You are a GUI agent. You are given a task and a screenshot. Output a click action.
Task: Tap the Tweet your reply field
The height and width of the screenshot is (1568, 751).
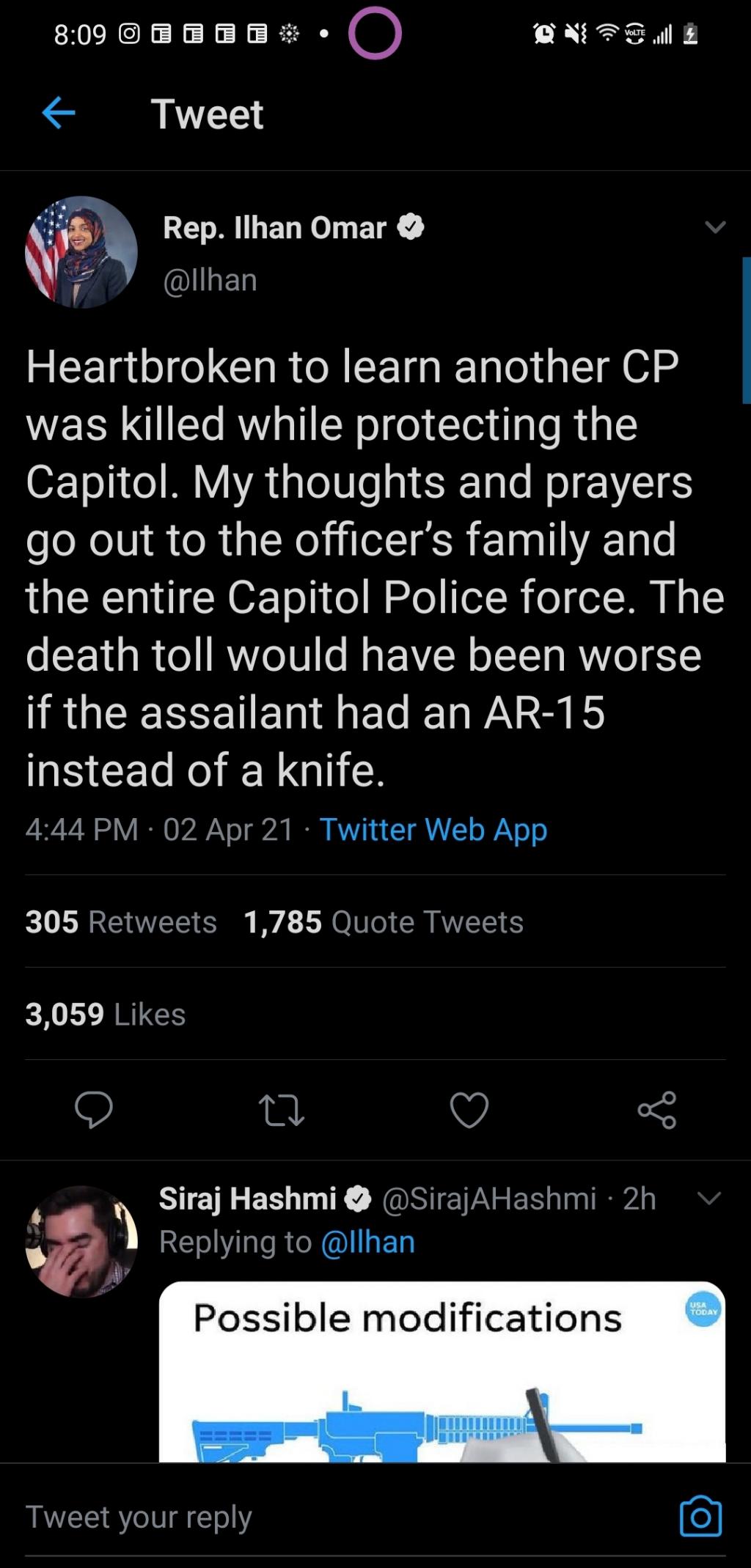[293, 1516]
